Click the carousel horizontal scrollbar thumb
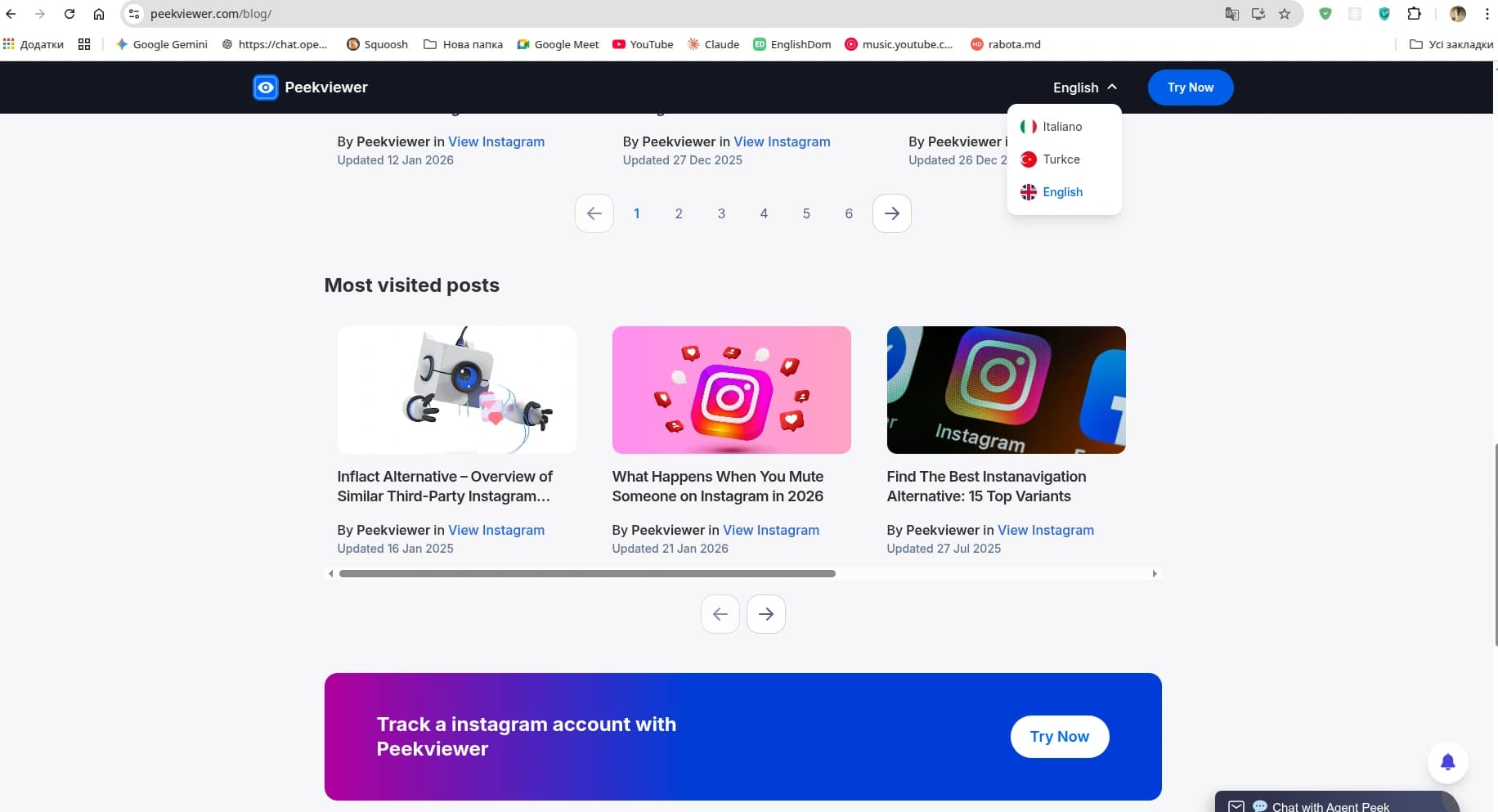 point(587,574)
